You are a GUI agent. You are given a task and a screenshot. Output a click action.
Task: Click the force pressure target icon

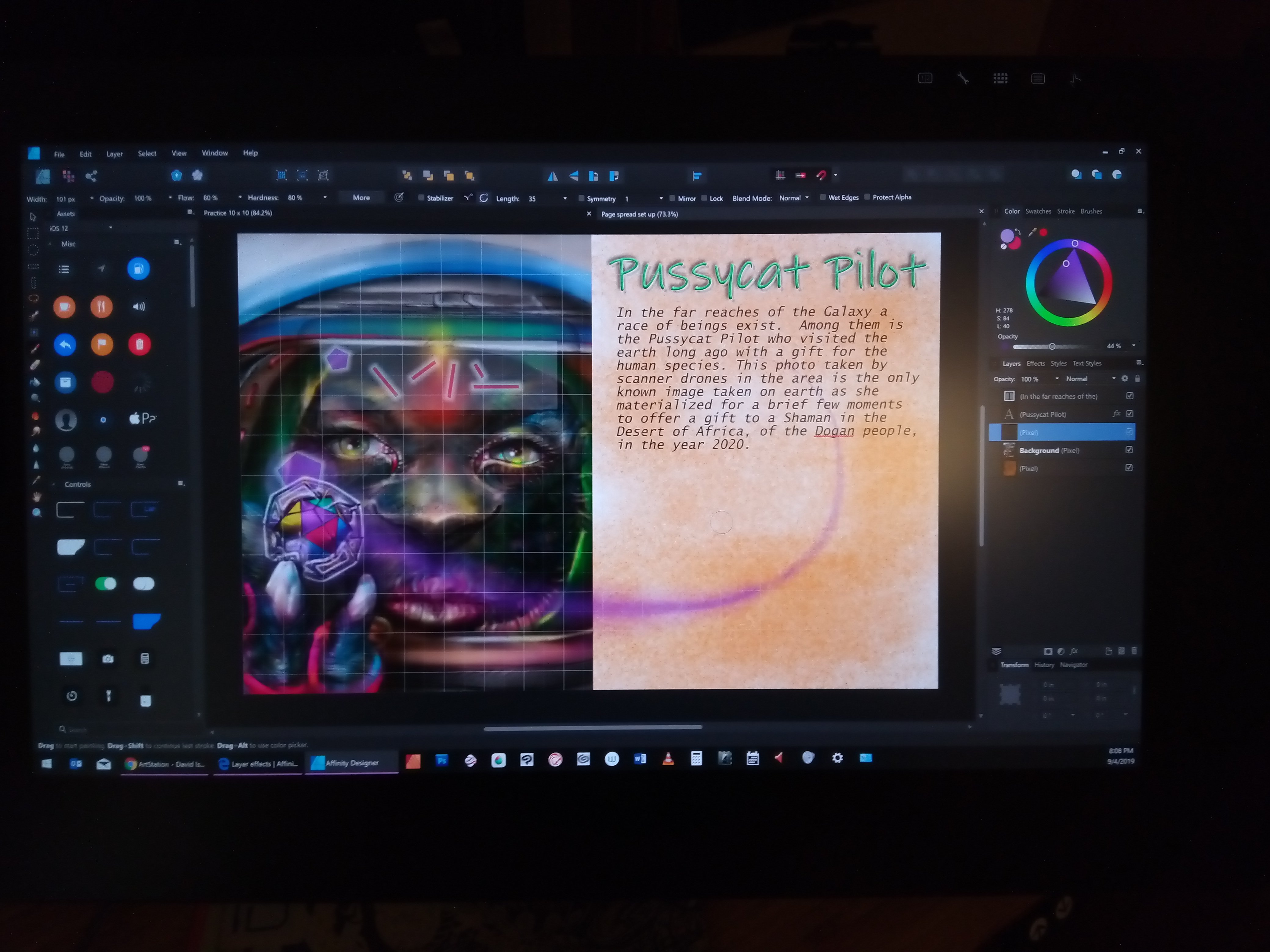(x=399, y=197)
